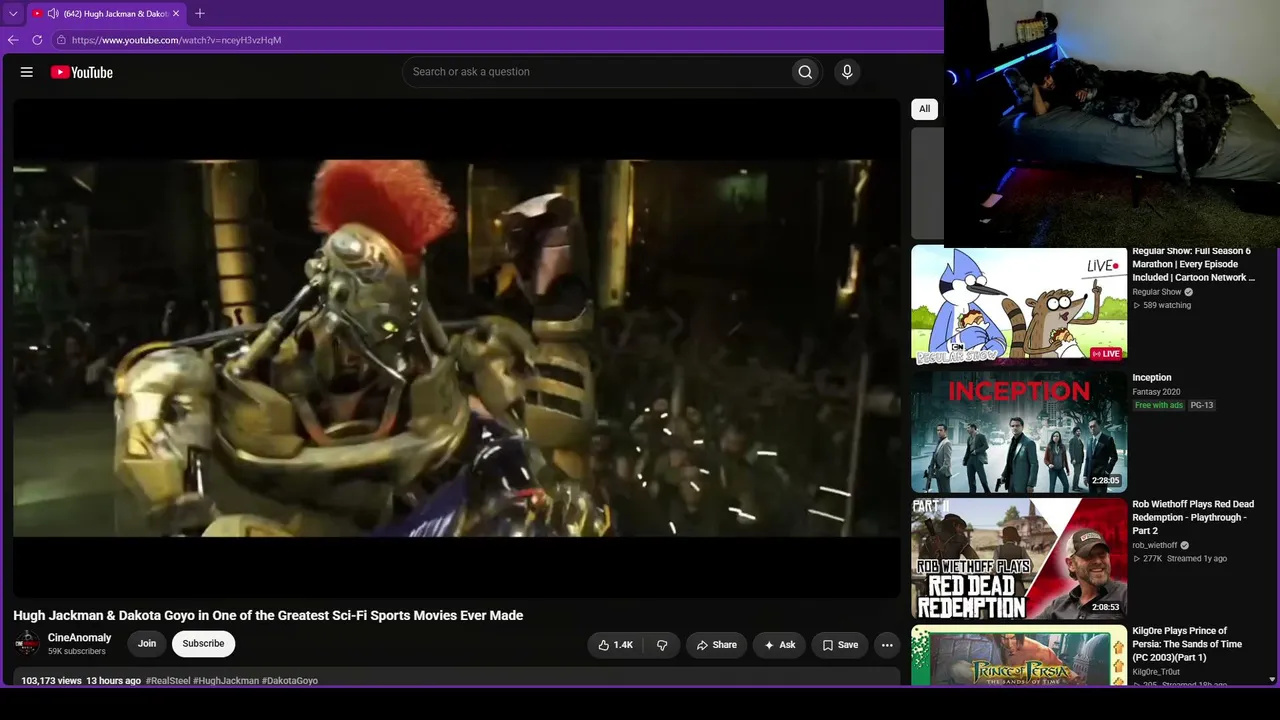Save video to a playlist
Screen dimensions: 1280x720
tap(840, 645)
